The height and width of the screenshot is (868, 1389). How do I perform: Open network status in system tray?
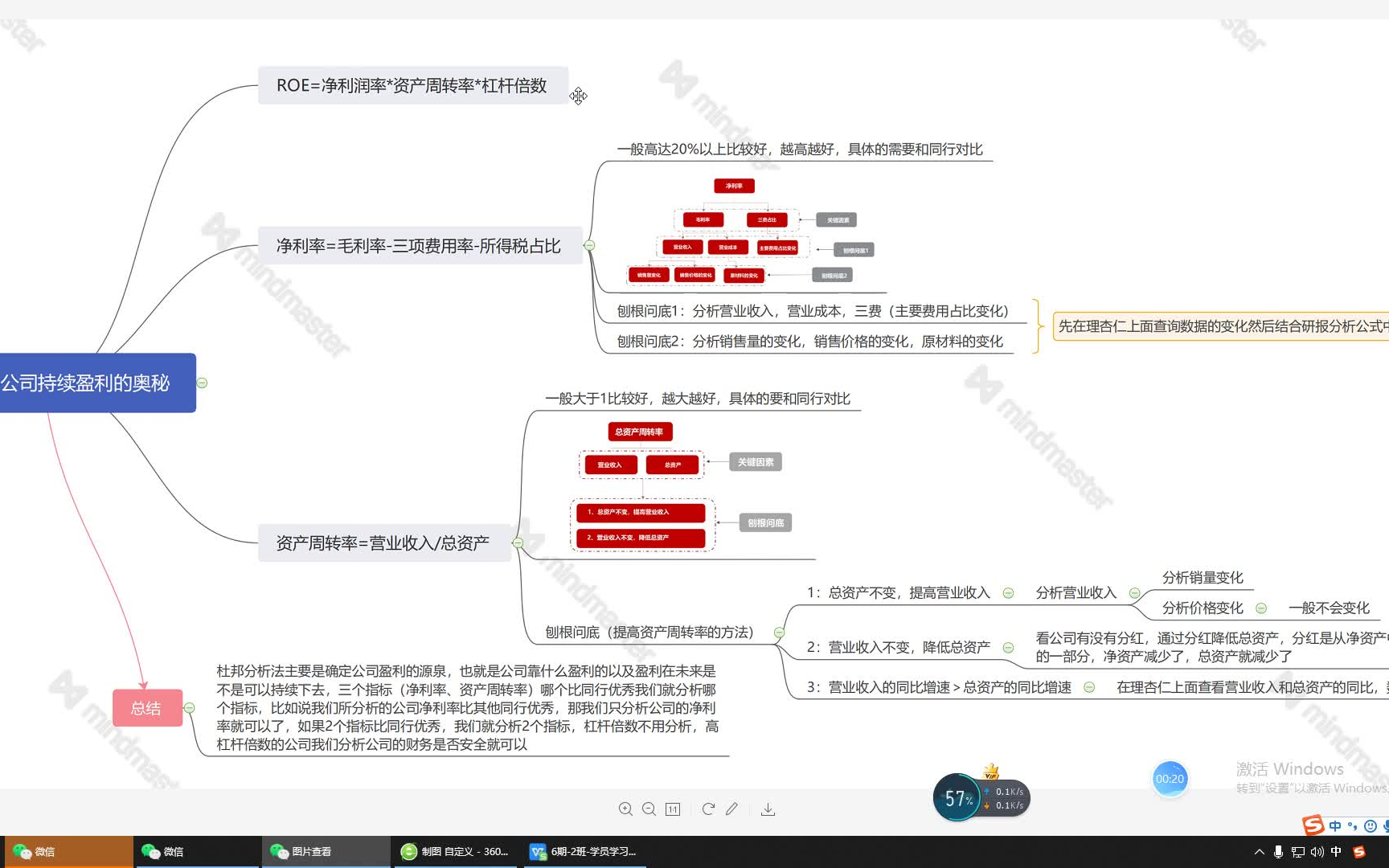1297,852
